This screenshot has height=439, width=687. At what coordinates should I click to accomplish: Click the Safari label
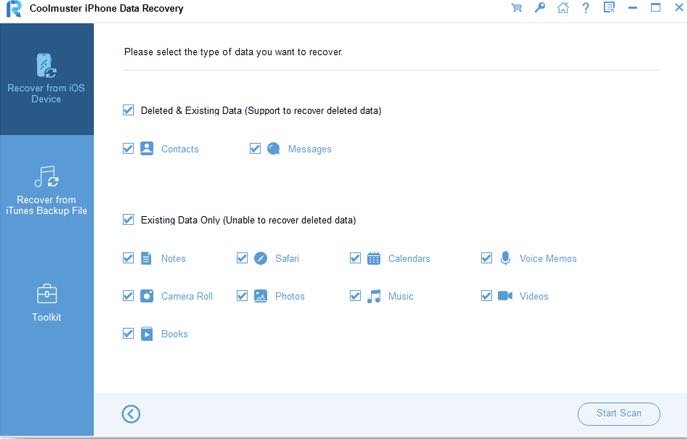287,258
